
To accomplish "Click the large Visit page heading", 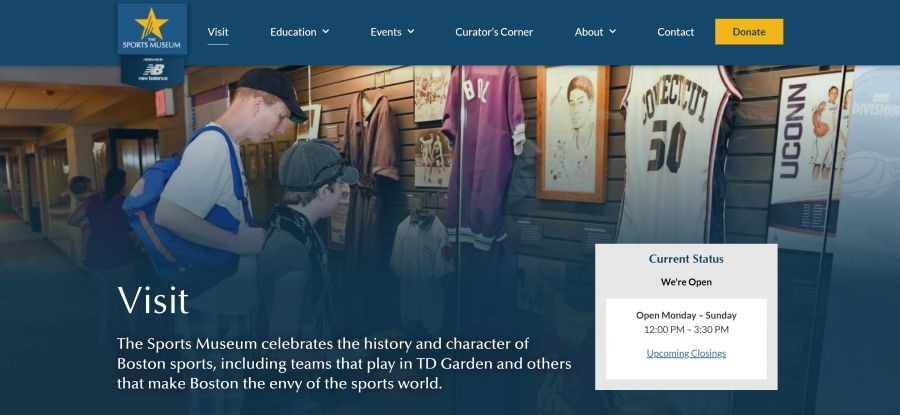I will pyautogui.click(x=153, y=300).
